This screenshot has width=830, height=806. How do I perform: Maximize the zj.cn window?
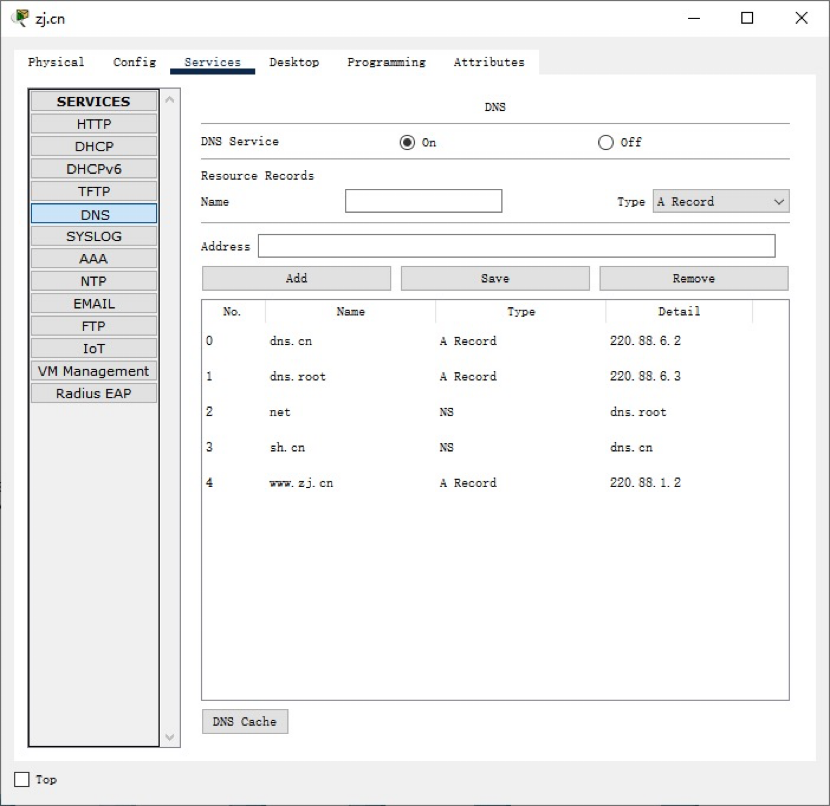(x=747, y=18)
